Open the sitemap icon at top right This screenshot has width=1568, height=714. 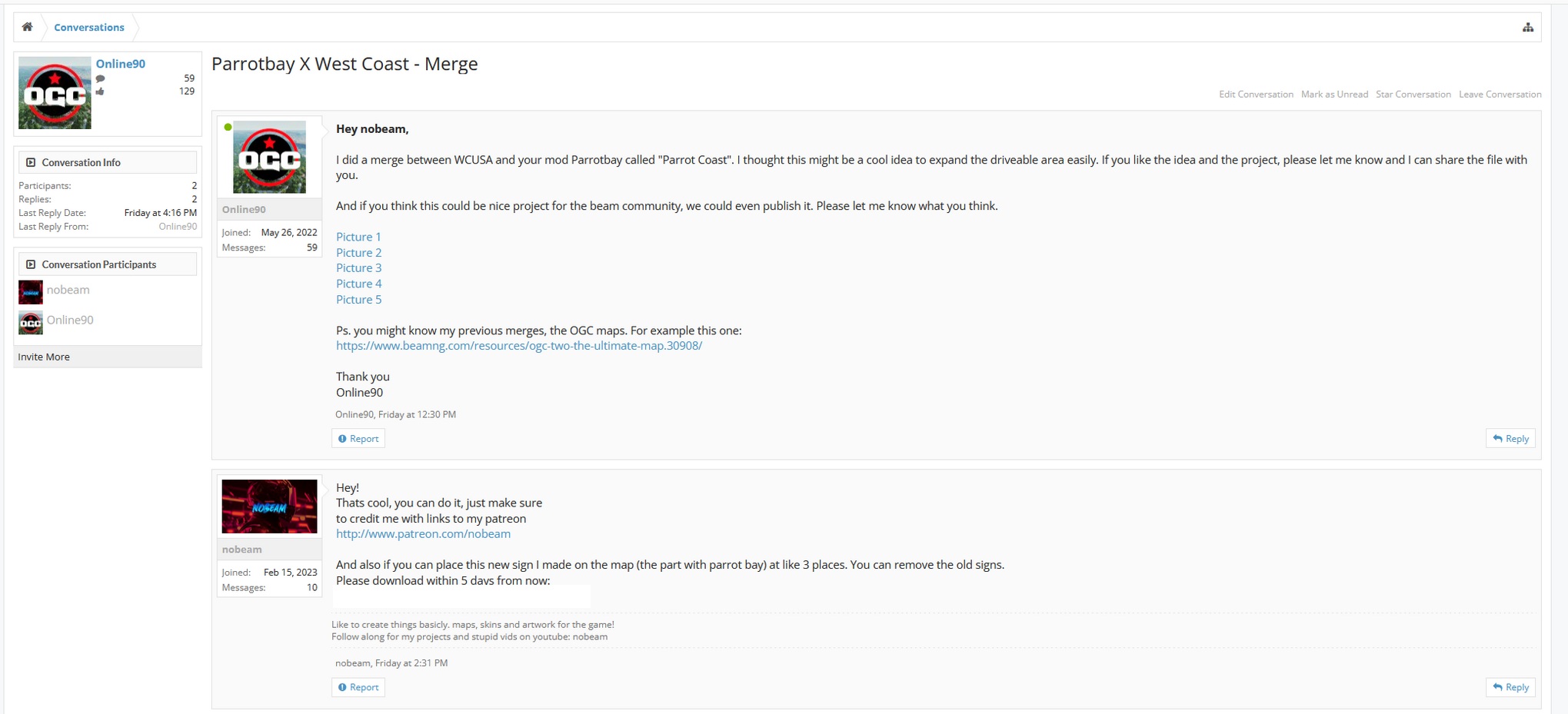(x=1527, y=28)
